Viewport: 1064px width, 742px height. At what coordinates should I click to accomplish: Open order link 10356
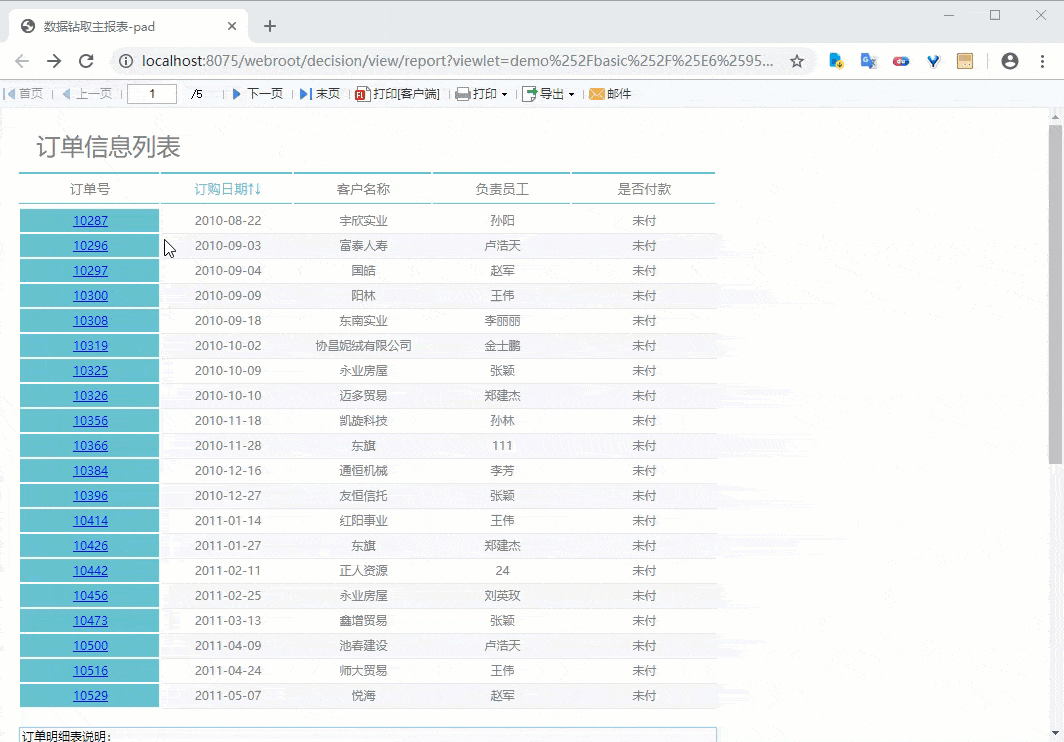(x=90, y=420)
